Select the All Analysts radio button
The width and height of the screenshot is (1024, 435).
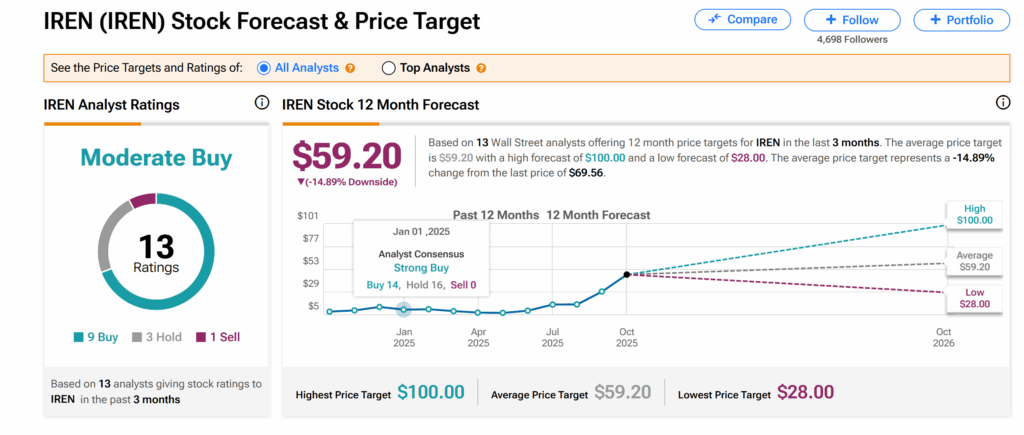click(x=264, y=68)
